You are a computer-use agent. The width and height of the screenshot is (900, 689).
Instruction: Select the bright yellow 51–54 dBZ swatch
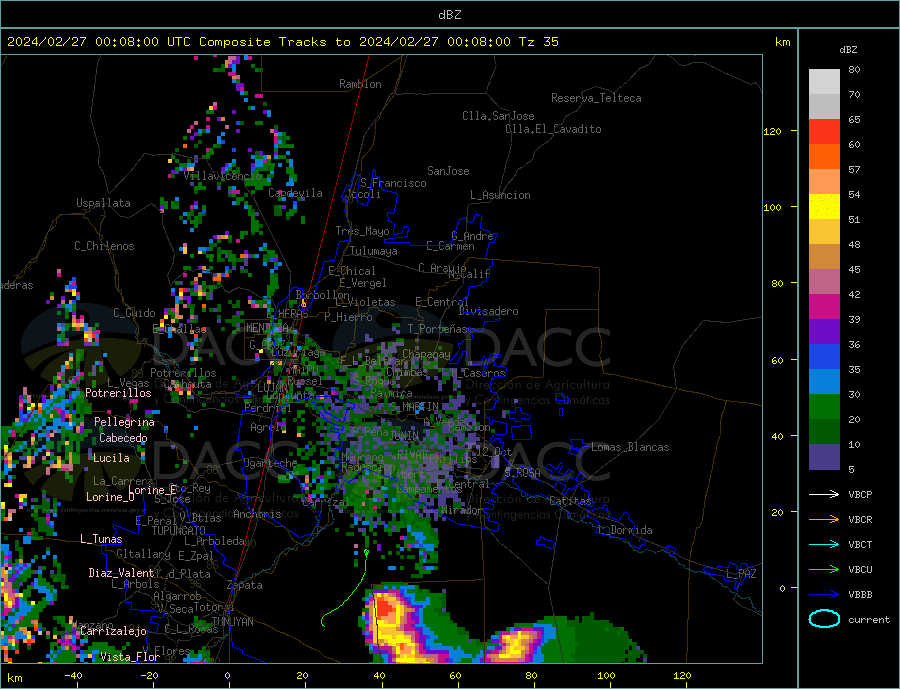click(x=824, y=207)
